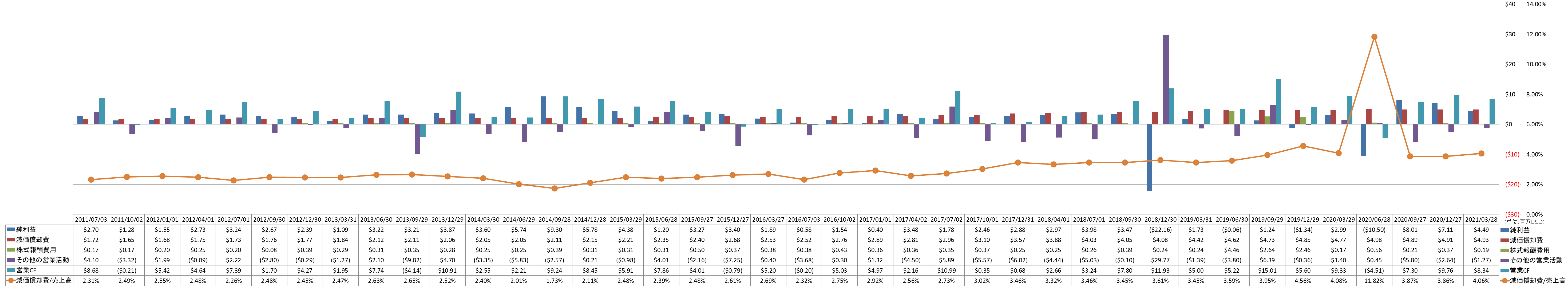Image resolution: width=1568 pixels, height=286 pixels.
Task: Click the purple その他の営業活動 legend key in the table
Action: click(10, 260)
